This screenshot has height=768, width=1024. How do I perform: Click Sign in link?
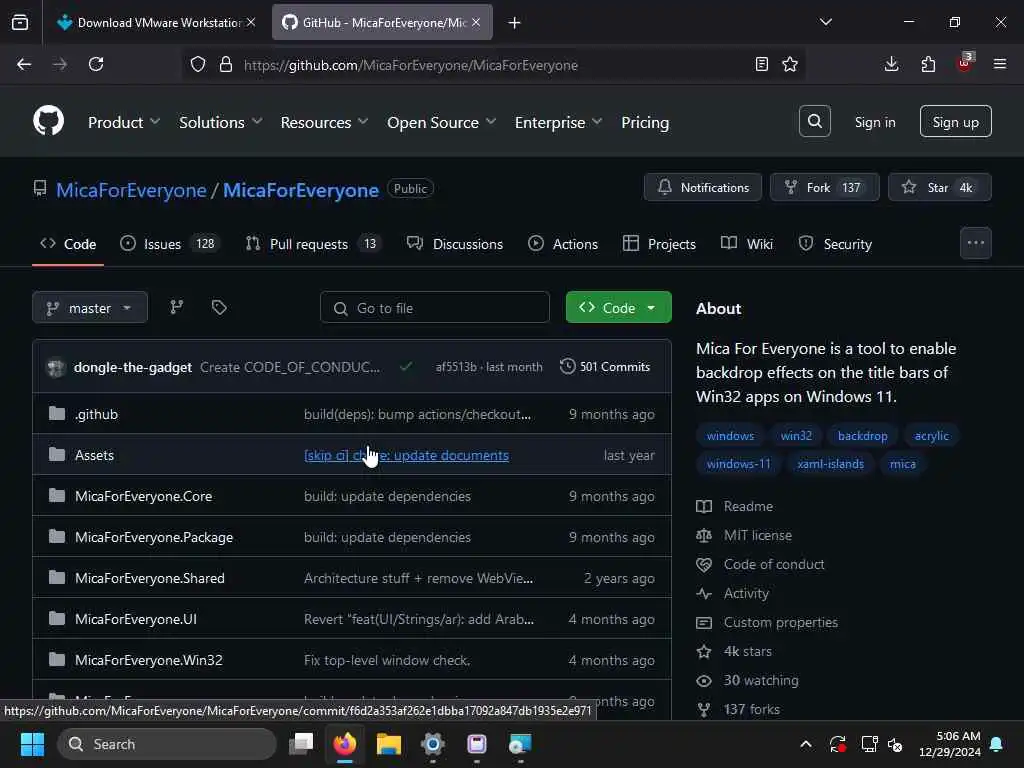(875, 122)
